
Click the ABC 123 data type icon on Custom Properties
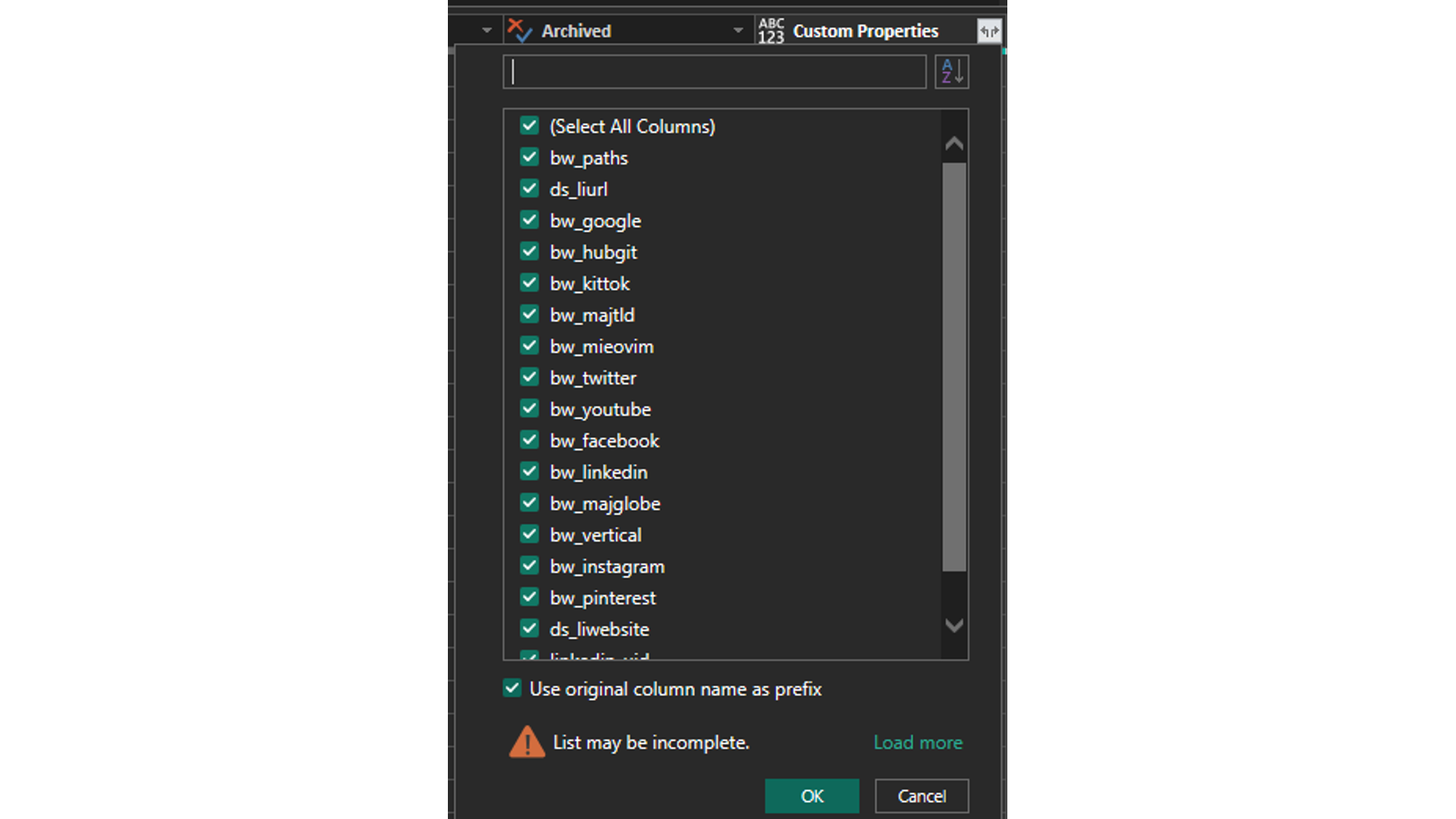(771, 30)
